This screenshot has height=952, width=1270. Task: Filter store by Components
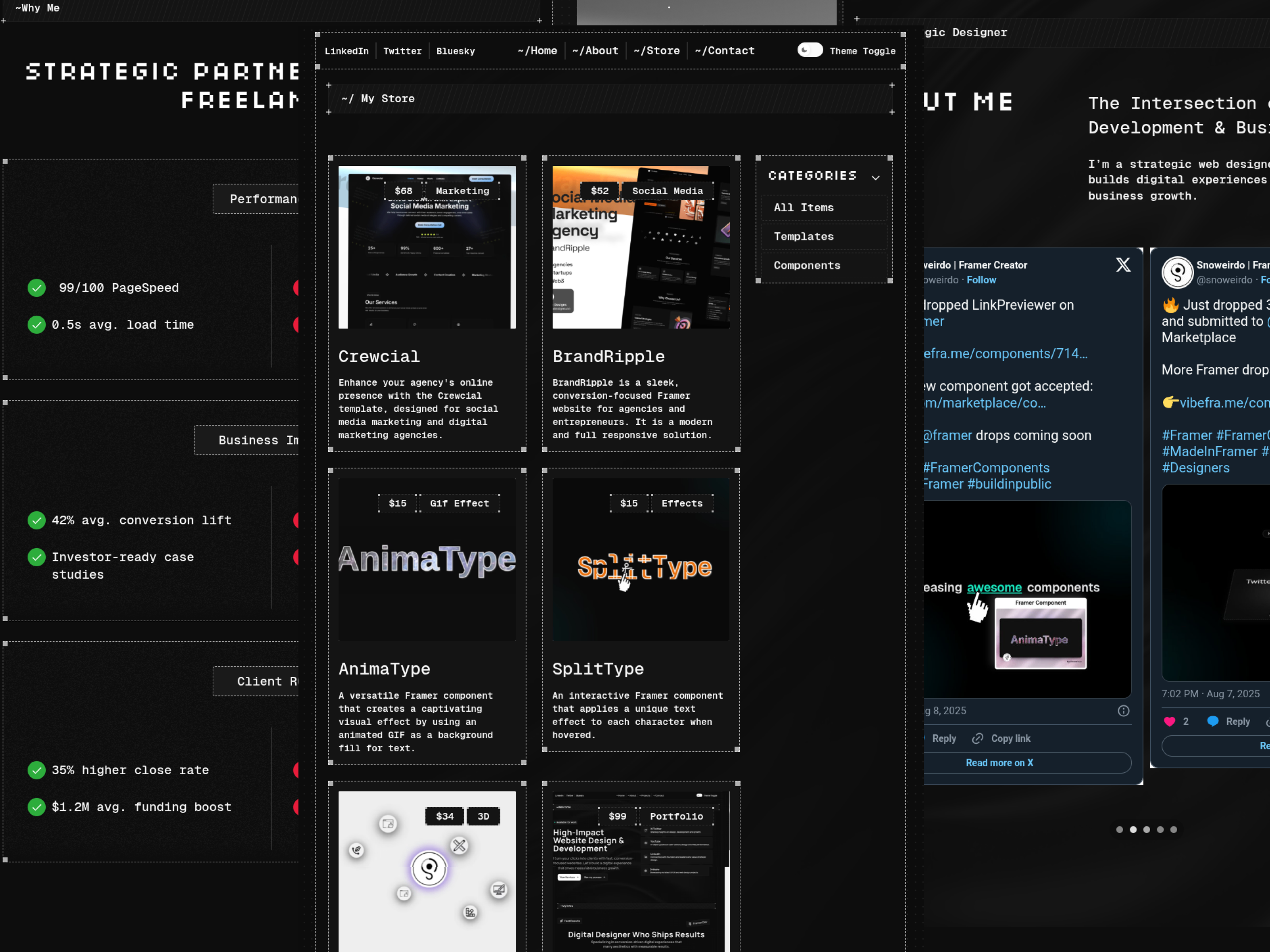point(824,265)
